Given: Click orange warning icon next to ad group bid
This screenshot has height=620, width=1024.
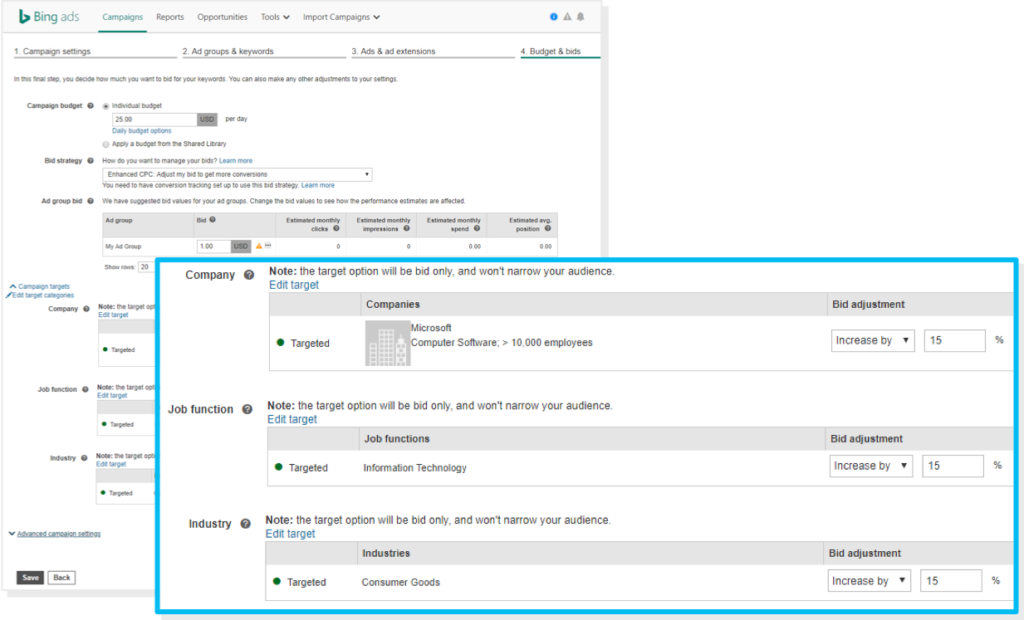Looking at the screenshot, I should [259, 246].
